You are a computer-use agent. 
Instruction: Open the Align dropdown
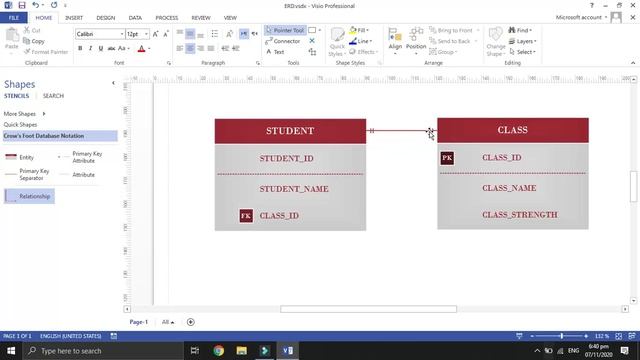tap(395, 41)
